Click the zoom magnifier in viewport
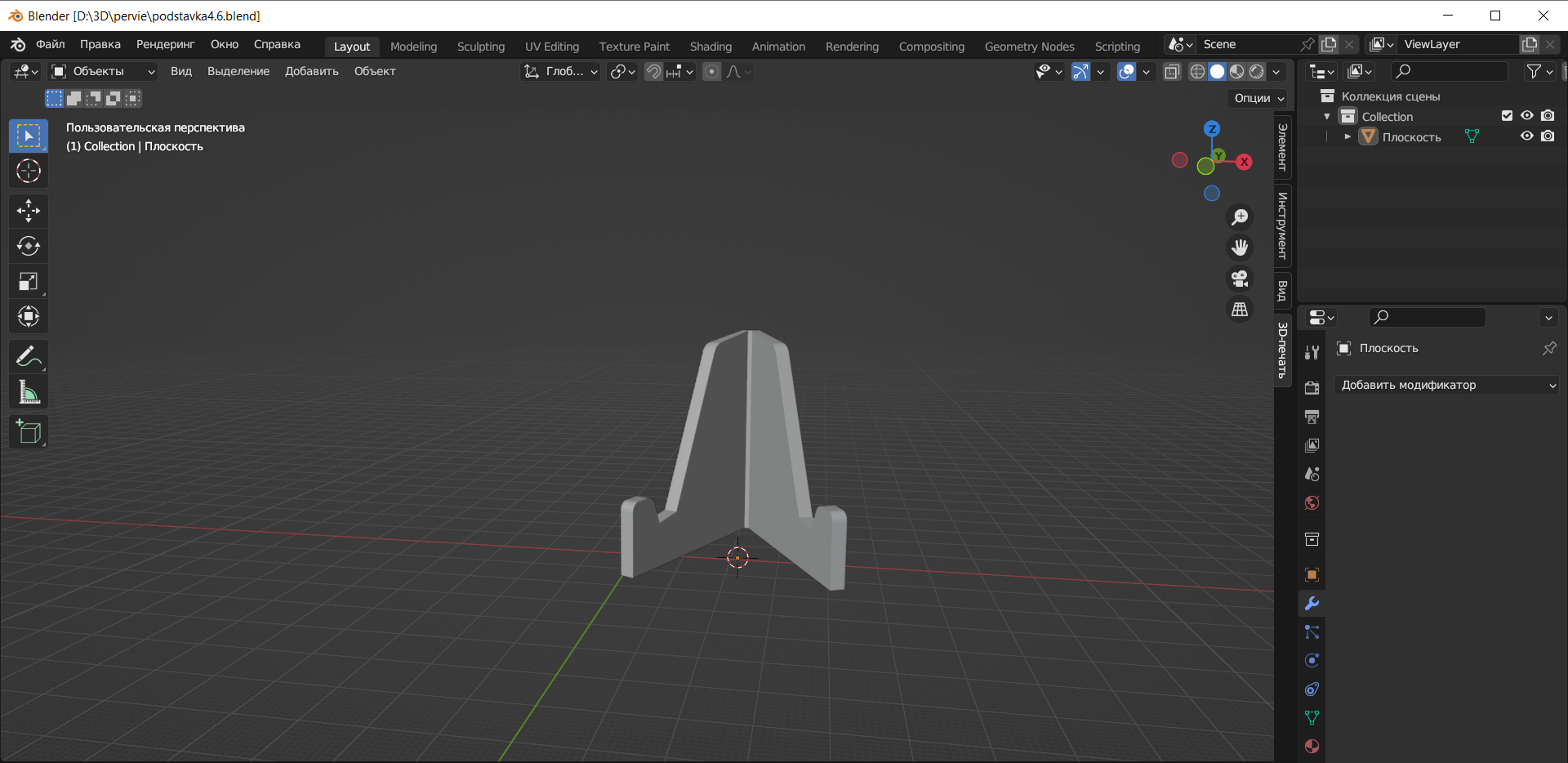 coord(1240,216)
